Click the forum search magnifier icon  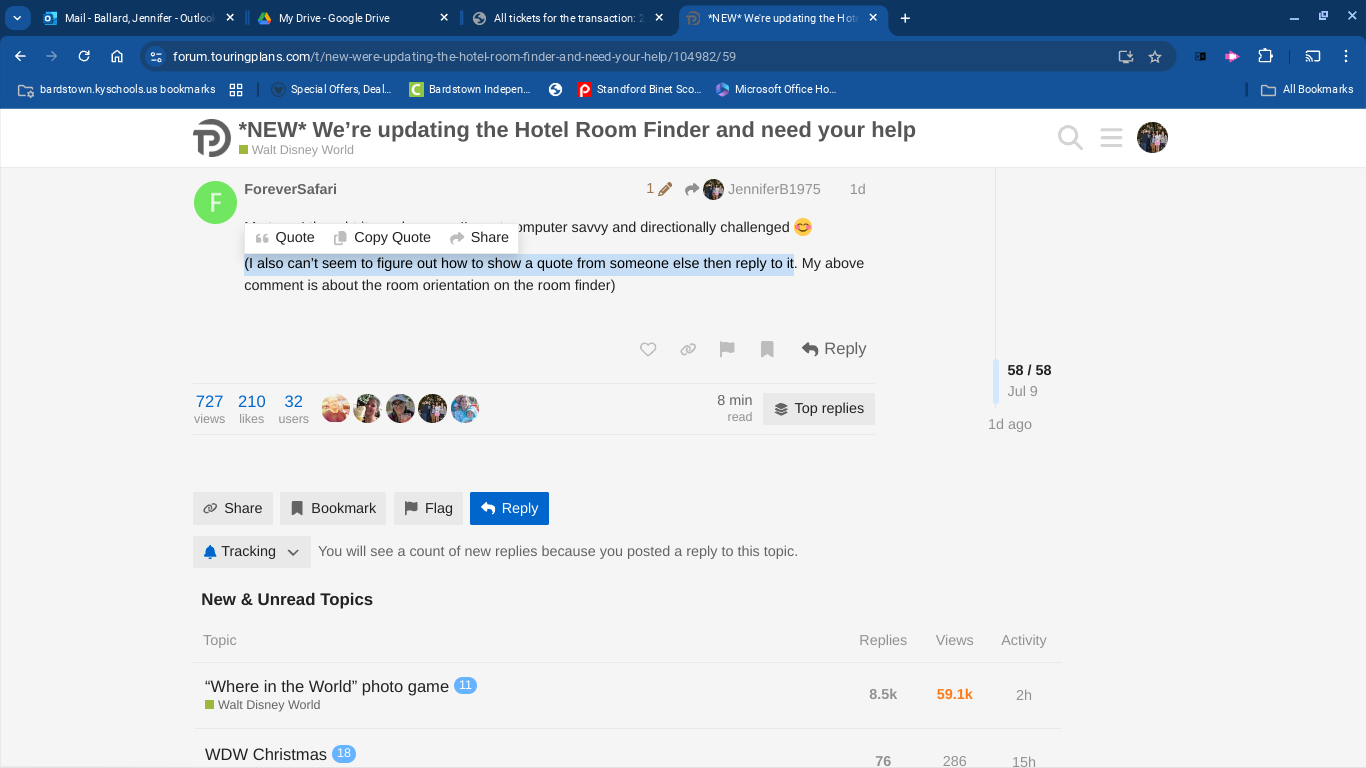tap(1070, 138)
